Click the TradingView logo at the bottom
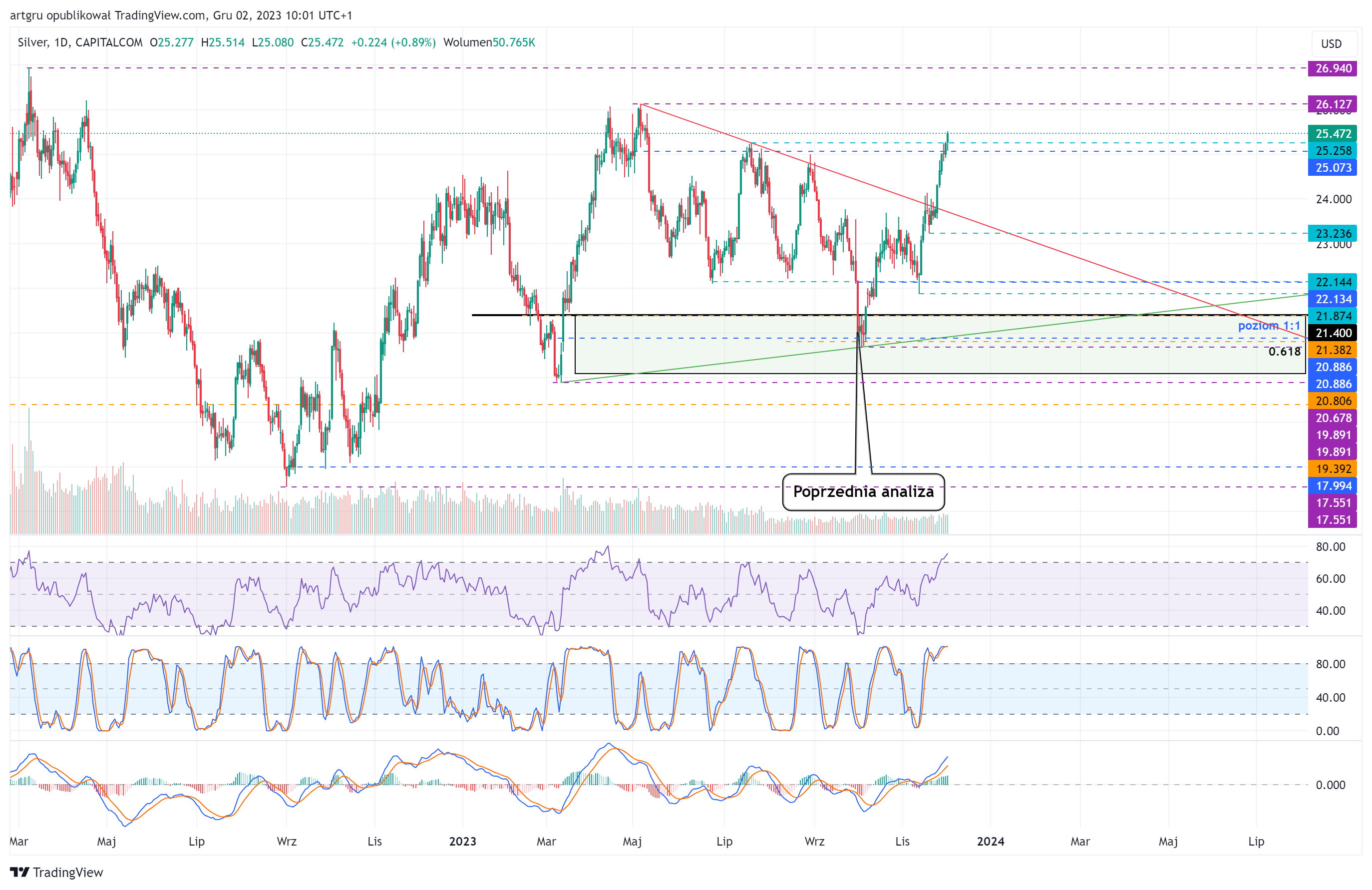This screenshot has height=890, width=1372. coord(56,872)
